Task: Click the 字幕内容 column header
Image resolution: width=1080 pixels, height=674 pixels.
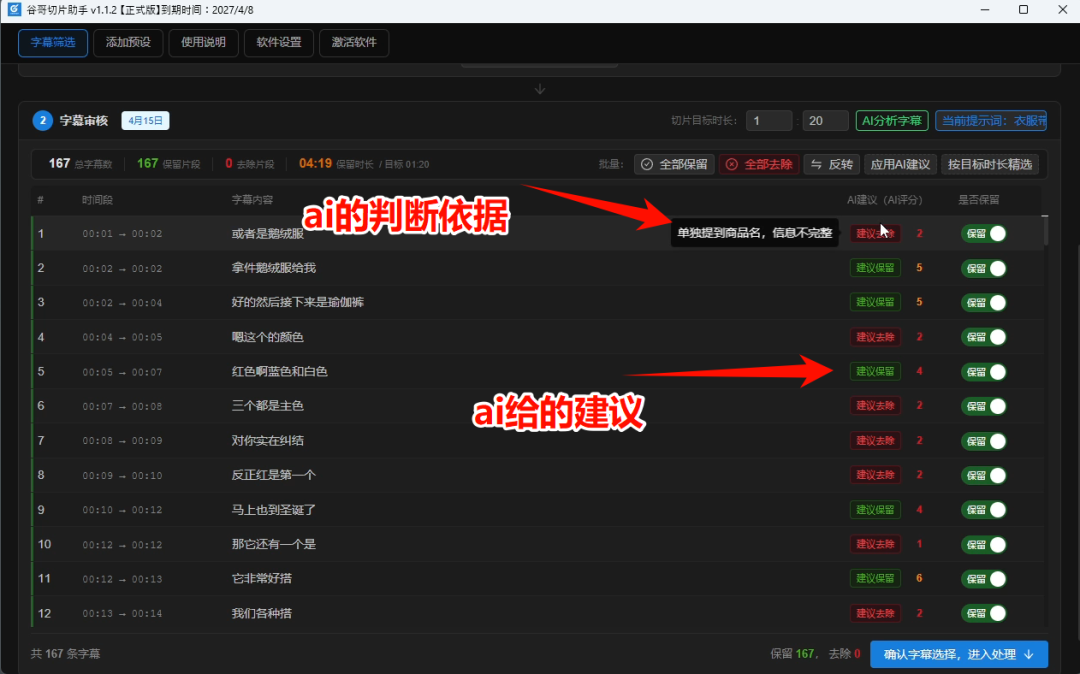Action: coord(252,200)
